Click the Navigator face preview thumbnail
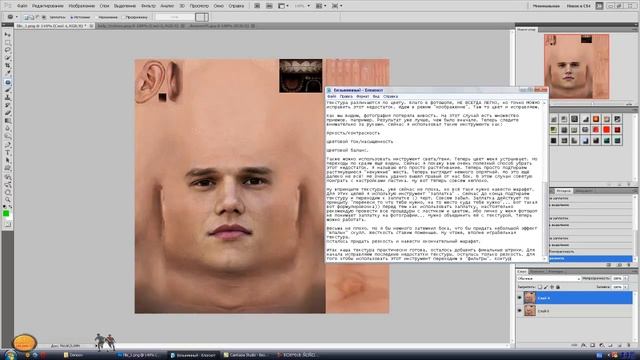This screenshot has width=640, height=360. click(576, 66)
